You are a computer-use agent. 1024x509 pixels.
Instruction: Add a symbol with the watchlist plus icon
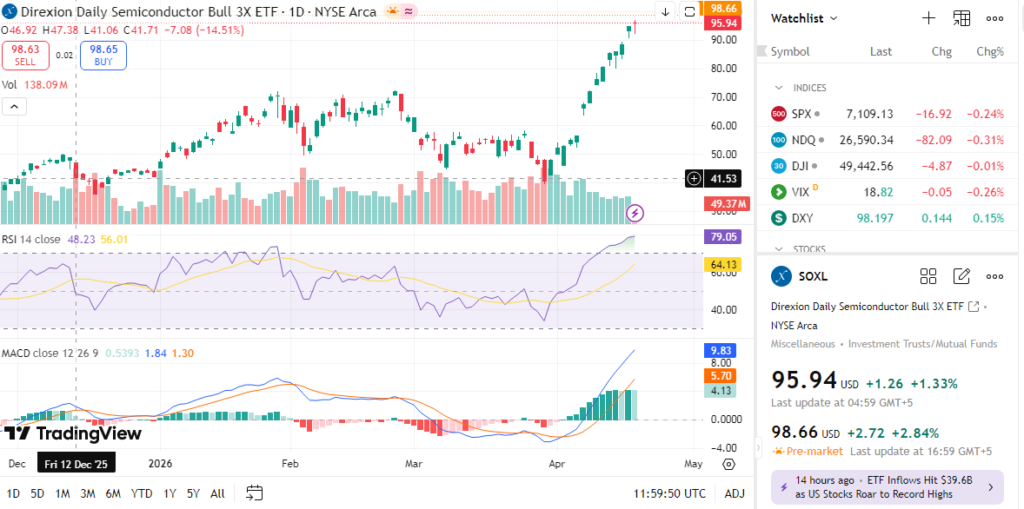pyautogui.click(x=928, y=18)
